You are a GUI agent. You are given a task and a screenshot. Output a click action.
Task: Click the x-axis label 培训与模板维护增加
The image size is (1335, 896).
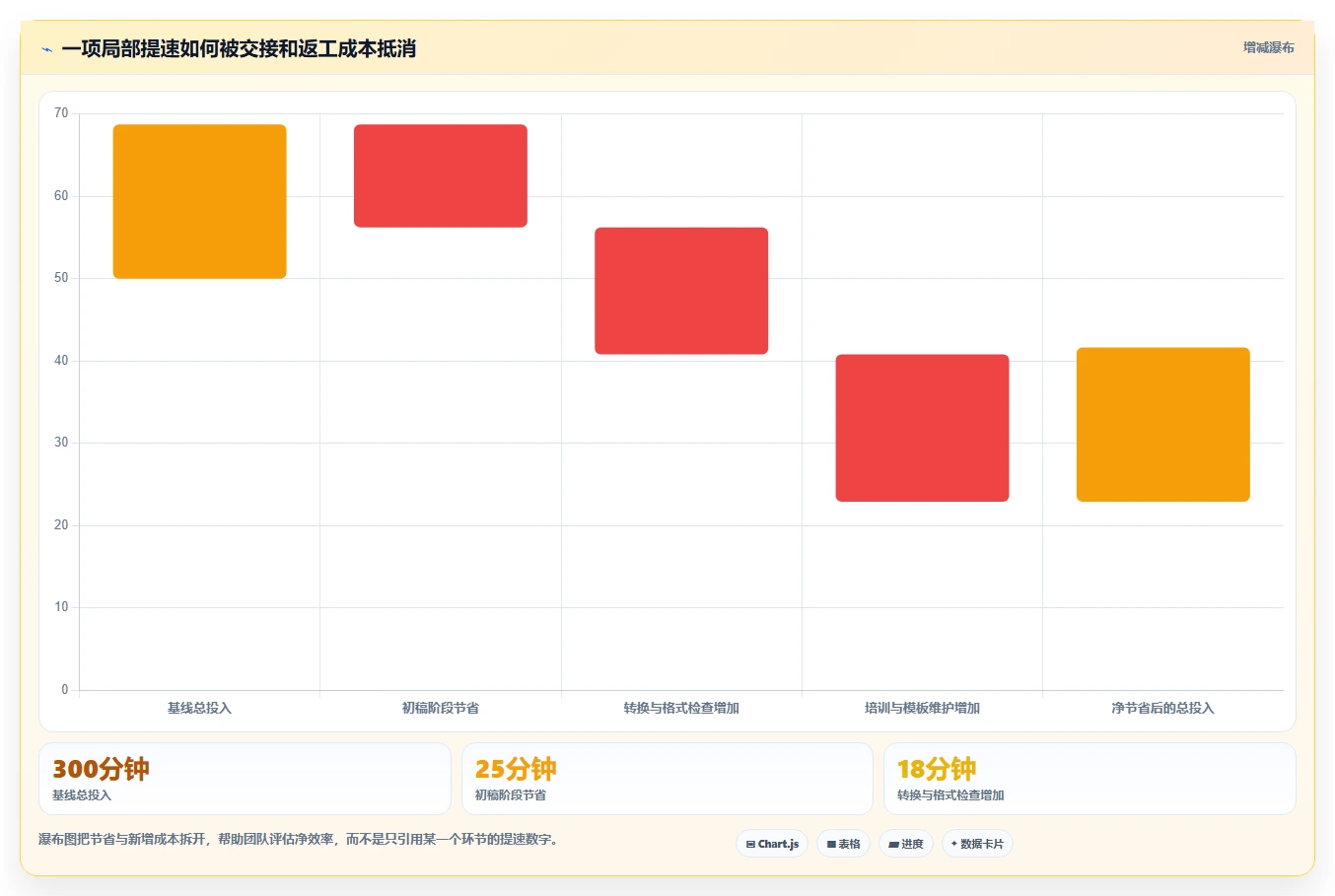click(922, 708)
